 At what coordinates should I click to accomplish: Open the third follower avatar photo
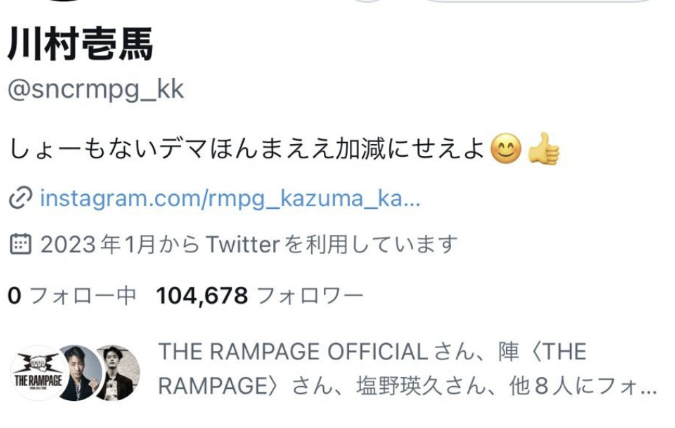click(118, 373)
